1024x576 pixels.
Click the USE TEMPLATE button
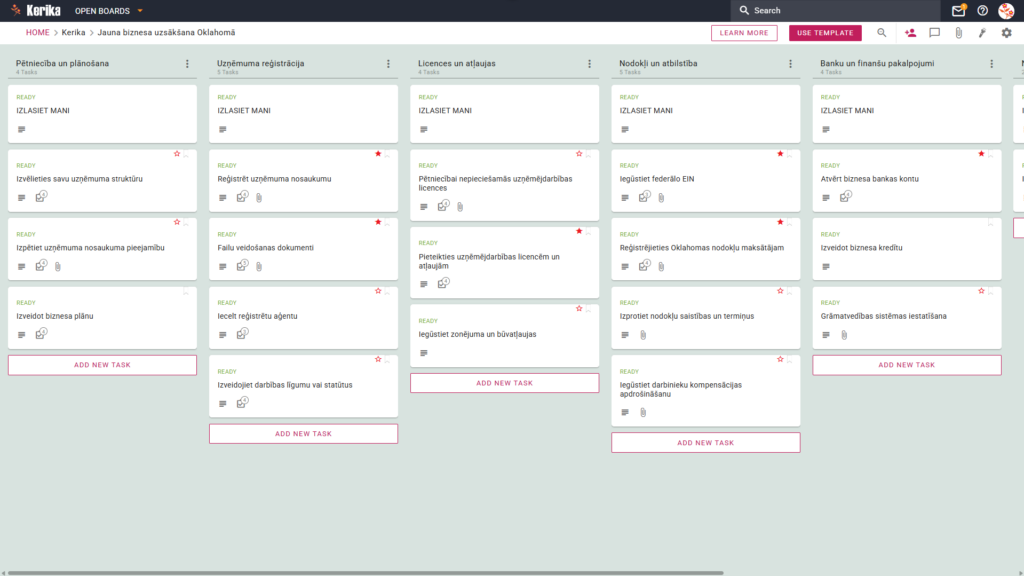825,33
